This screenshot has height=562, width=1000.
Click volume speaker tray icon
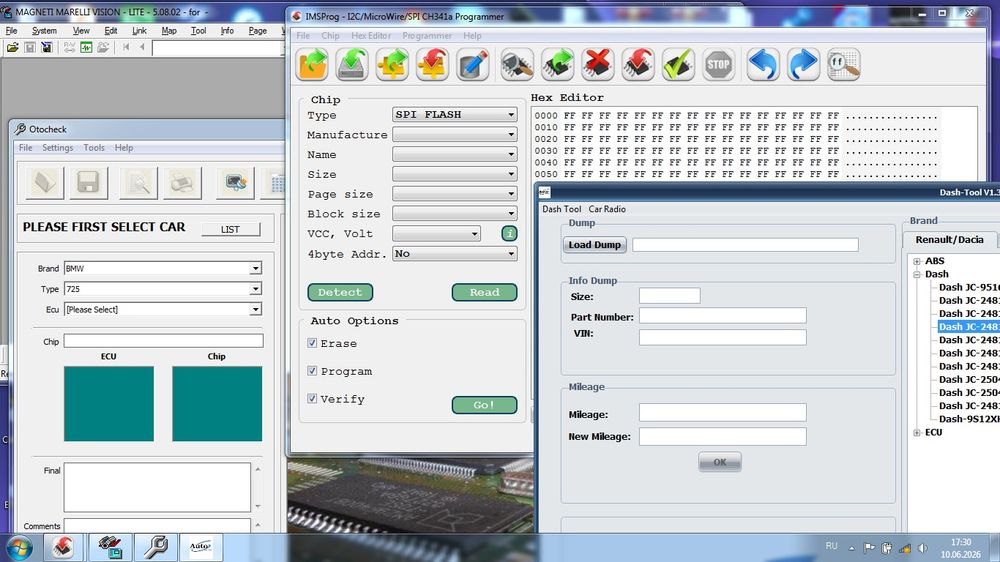(x=922, y=548)
